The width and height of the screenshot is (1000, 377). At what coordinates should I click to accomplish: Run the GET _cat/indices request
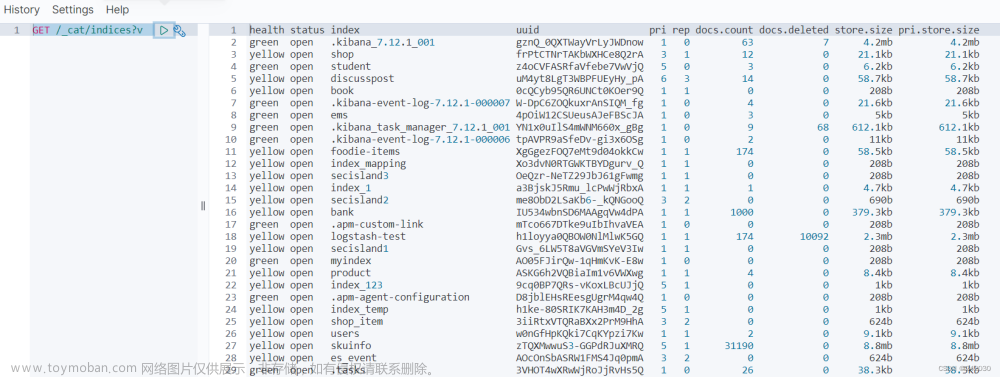(164, 30)
